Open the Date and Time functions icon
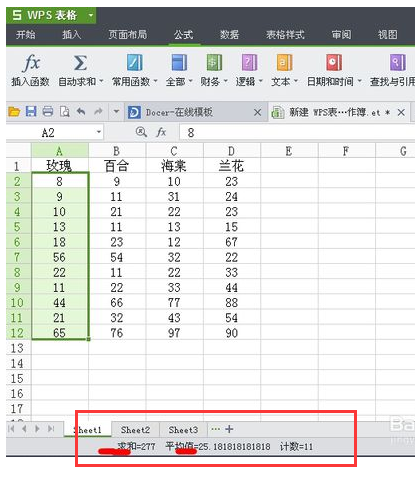The image size is (415, 479). pyautogui.click(x=334, y=63)
